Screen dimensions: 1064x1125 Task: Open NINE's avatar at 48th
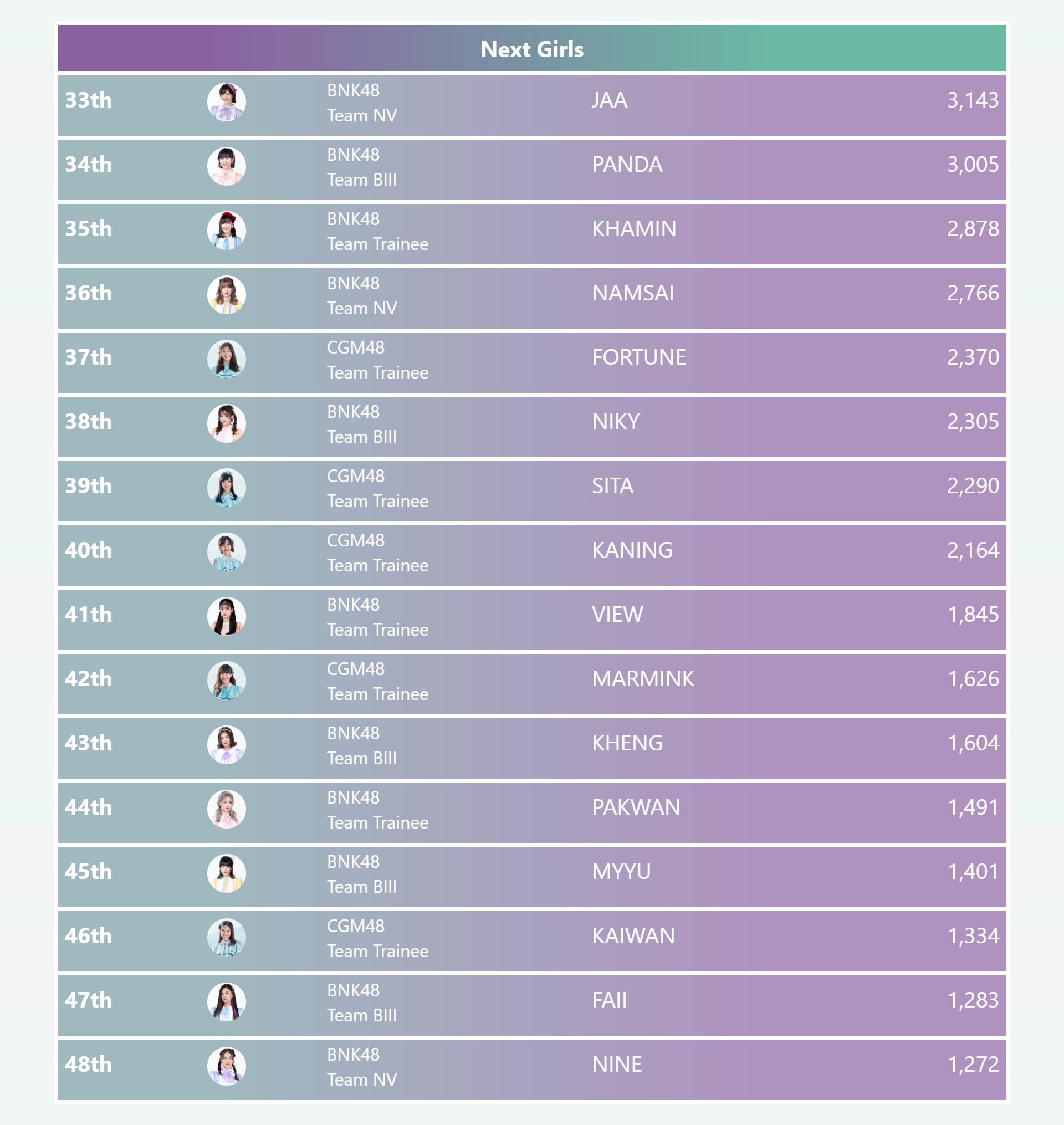pyautogui.click(x=226, y=1066)
